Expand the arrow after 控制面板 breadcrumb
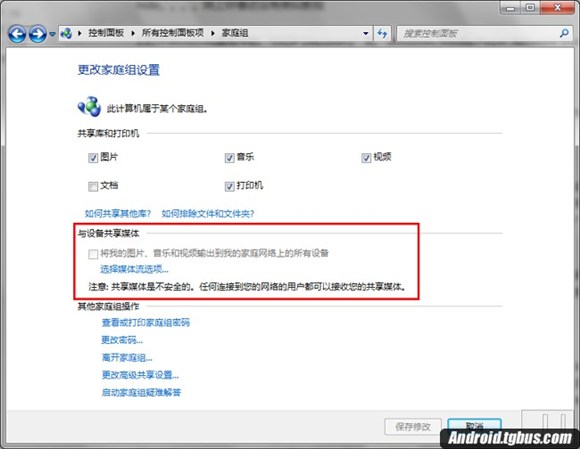Screen dimensions: 580x449 coord(133,33)
